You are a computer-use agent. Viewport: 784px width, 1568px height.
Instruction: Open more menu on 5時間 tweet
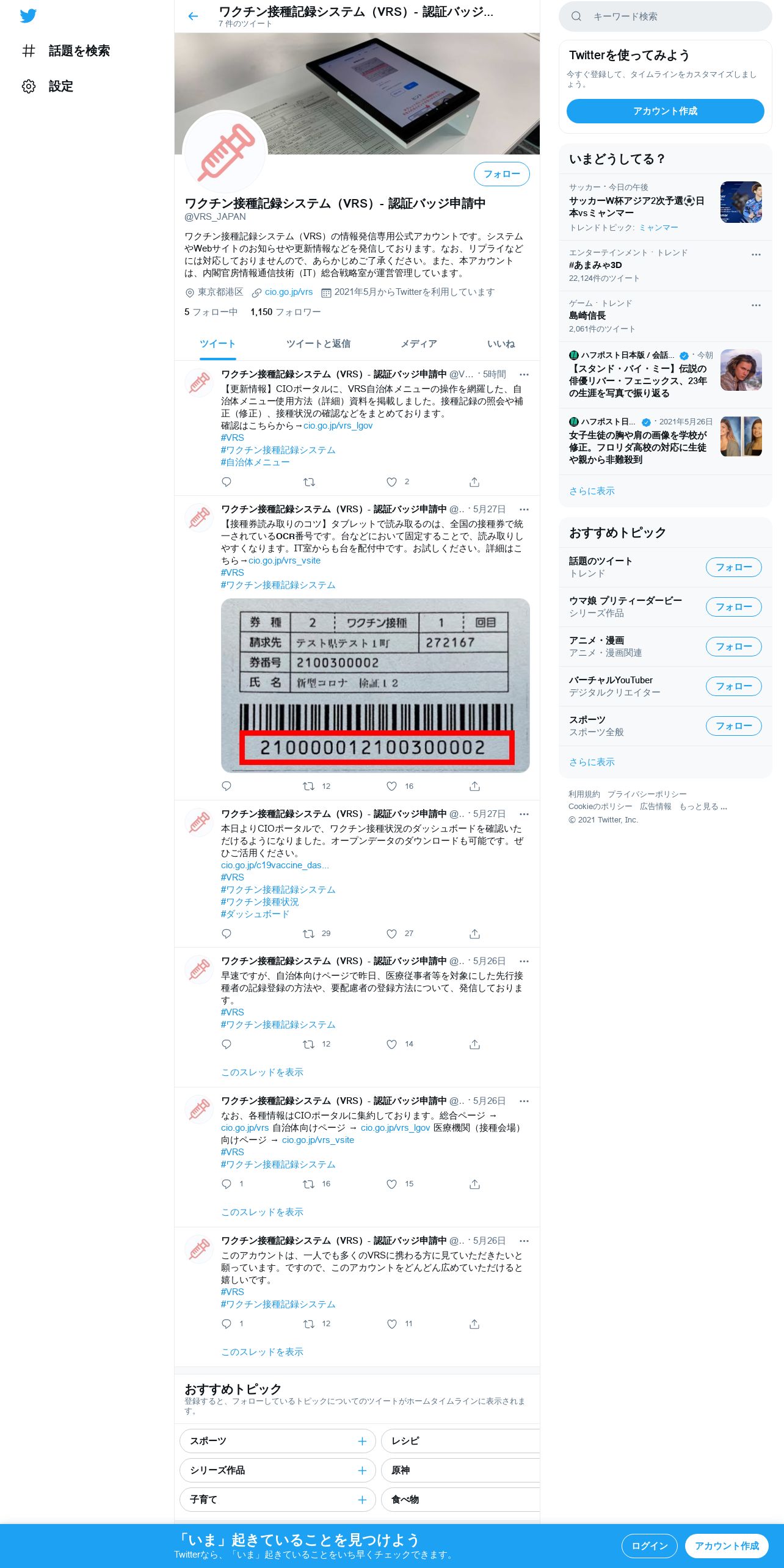pos(524,374)
